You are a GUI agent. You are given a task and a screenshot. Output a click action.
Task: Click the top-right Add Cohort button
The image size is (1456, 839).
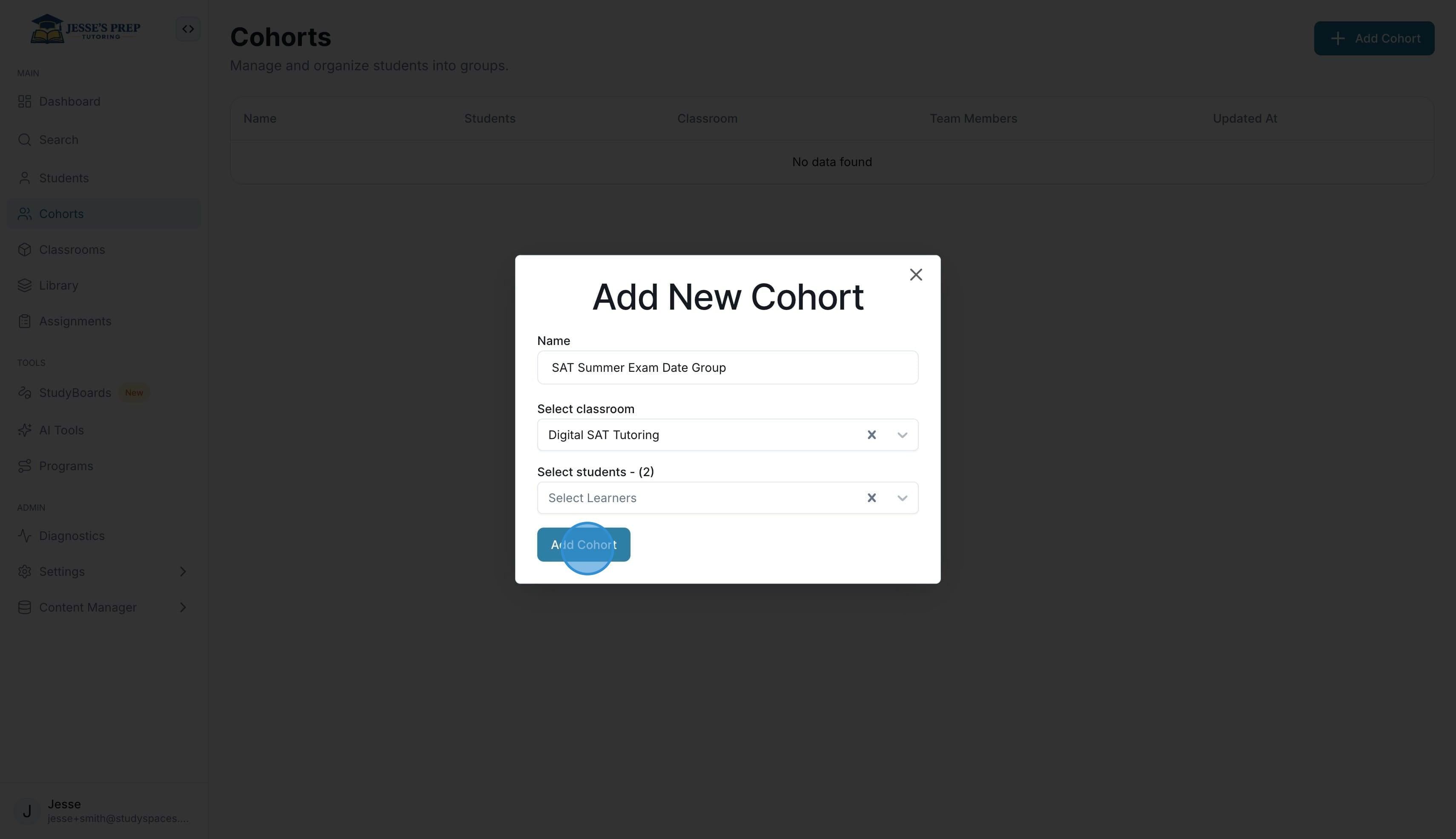pyautogui.click(x=1374, y=39)
